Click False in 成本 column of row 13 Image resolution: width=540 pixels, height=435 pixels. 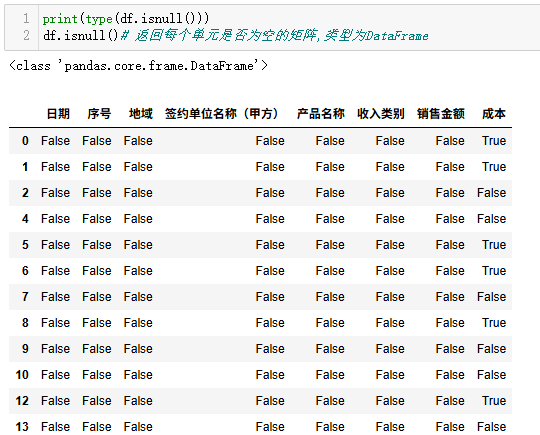click(491, 427)
